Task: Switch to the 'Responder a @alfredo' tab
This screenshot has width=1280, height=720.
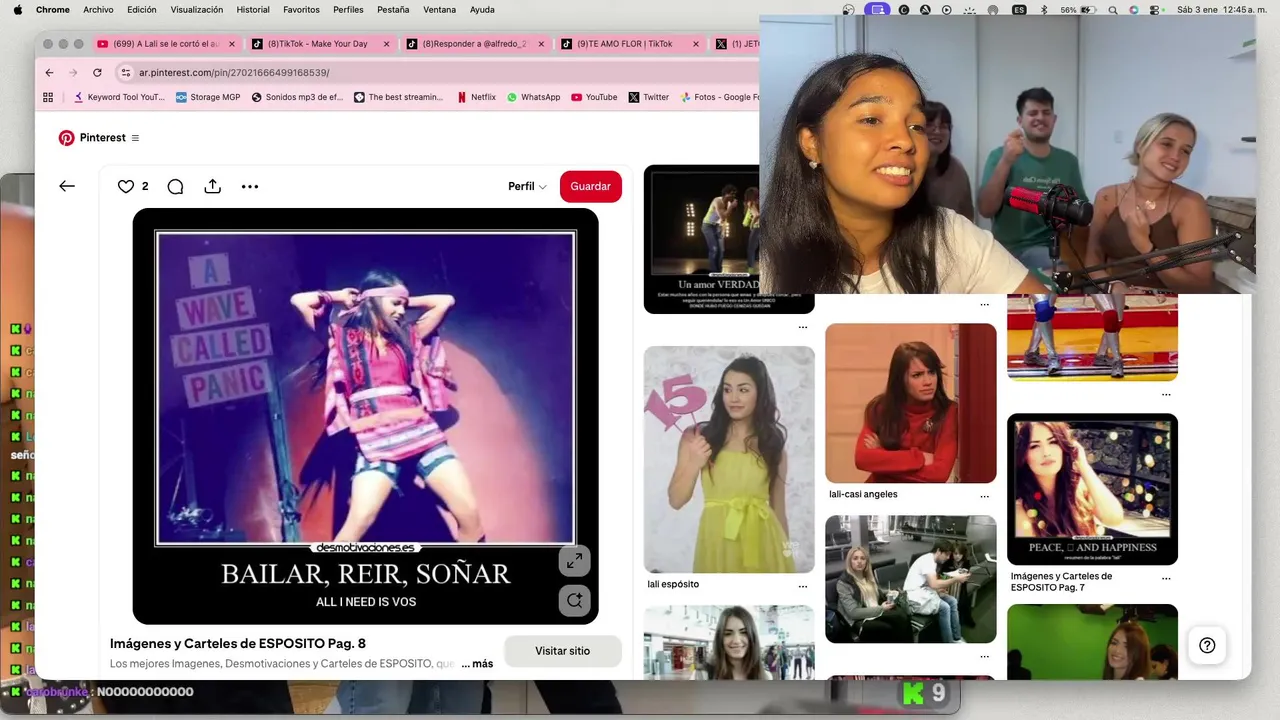Action: [x=476, y=44]
